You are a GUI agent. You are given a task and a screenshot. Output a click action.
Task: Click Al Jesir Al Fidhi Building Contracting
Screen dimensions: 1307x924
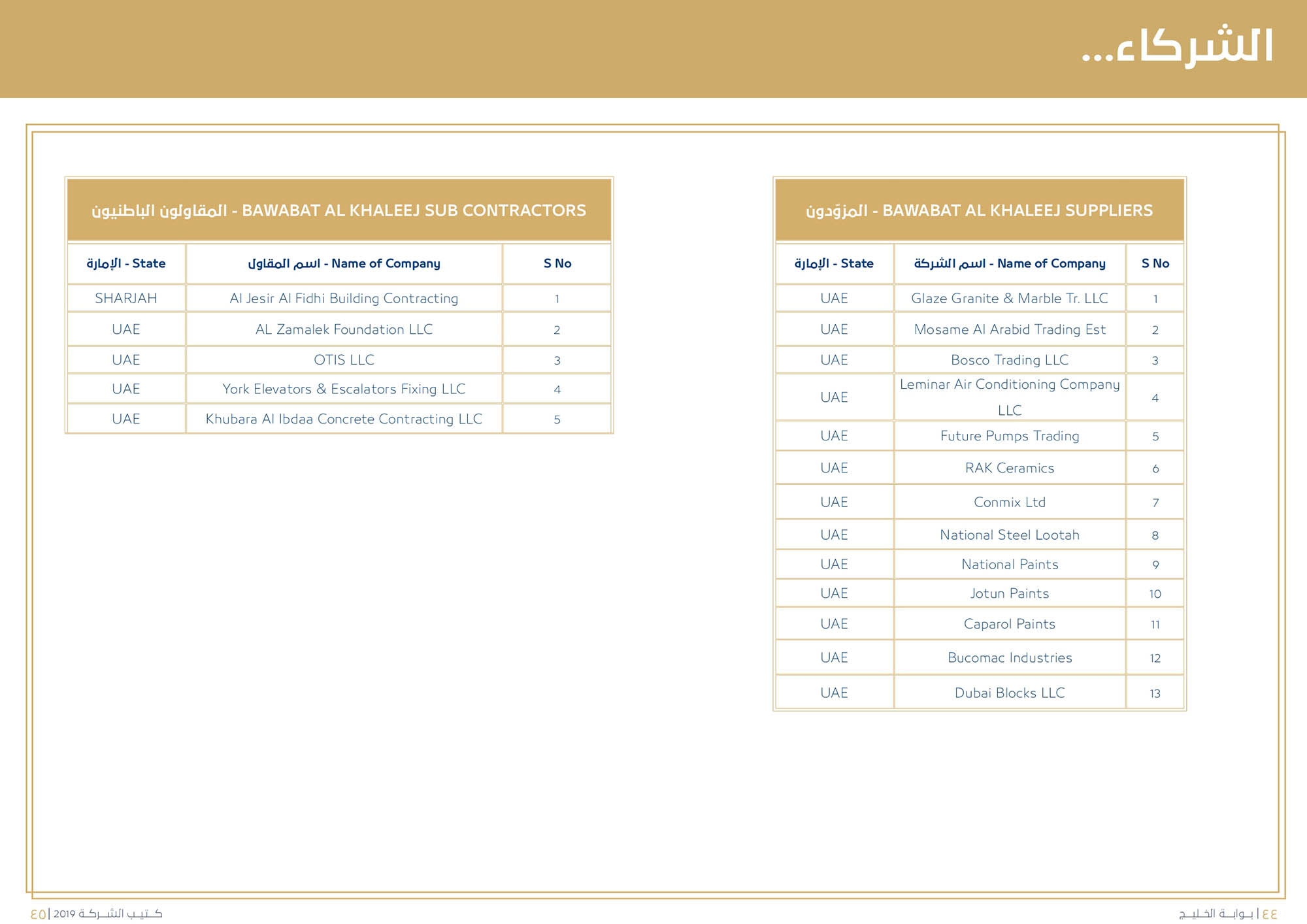344,299
